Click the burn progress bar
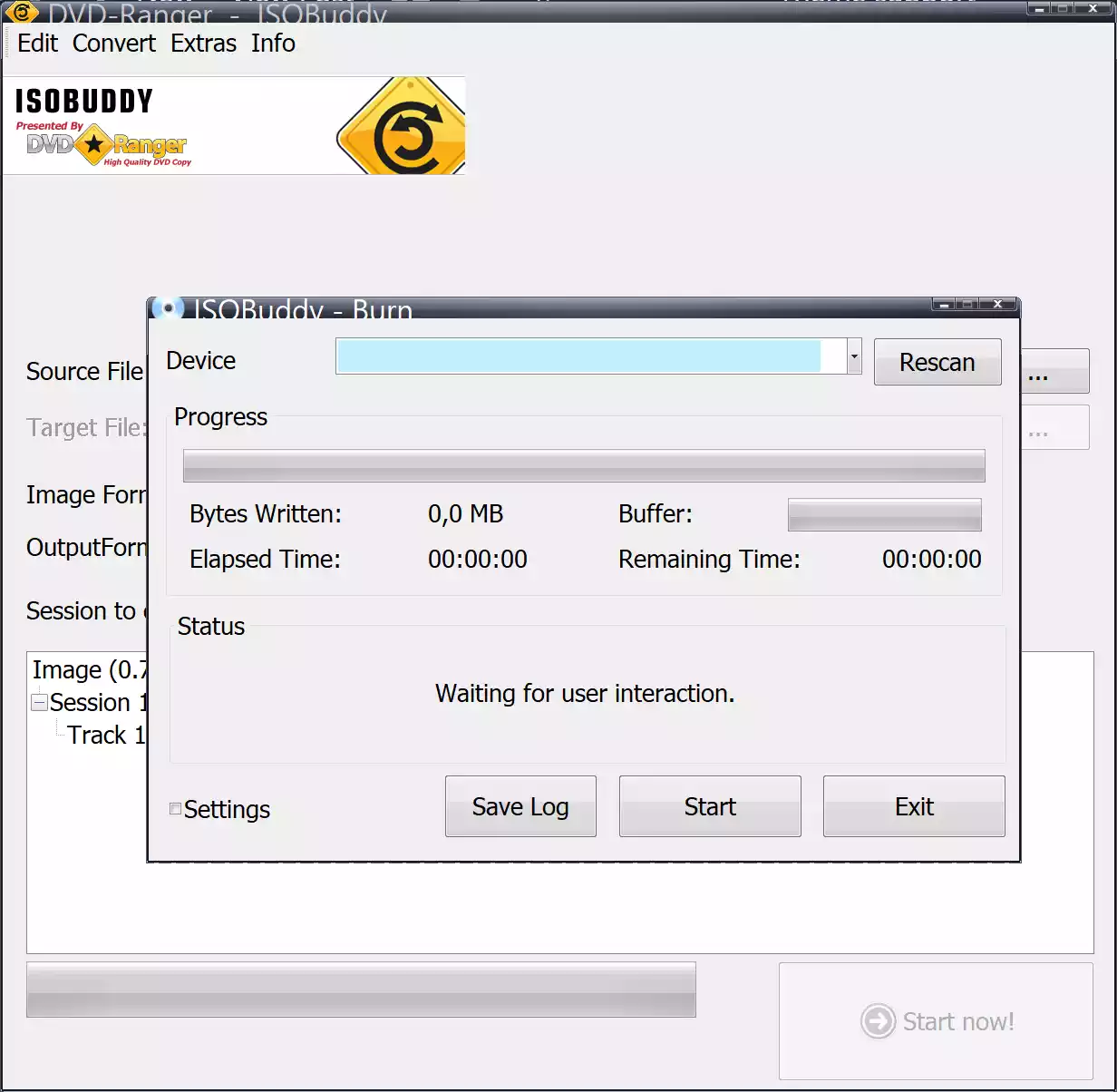The image size is (1117, 1092). click(x=583, y=465)
